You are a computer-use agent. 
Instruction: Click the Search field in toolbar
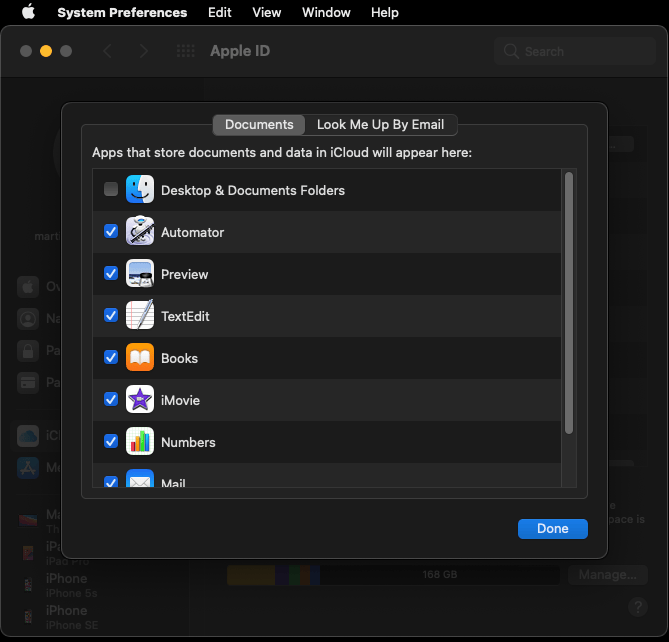click(x=575, y=51)
